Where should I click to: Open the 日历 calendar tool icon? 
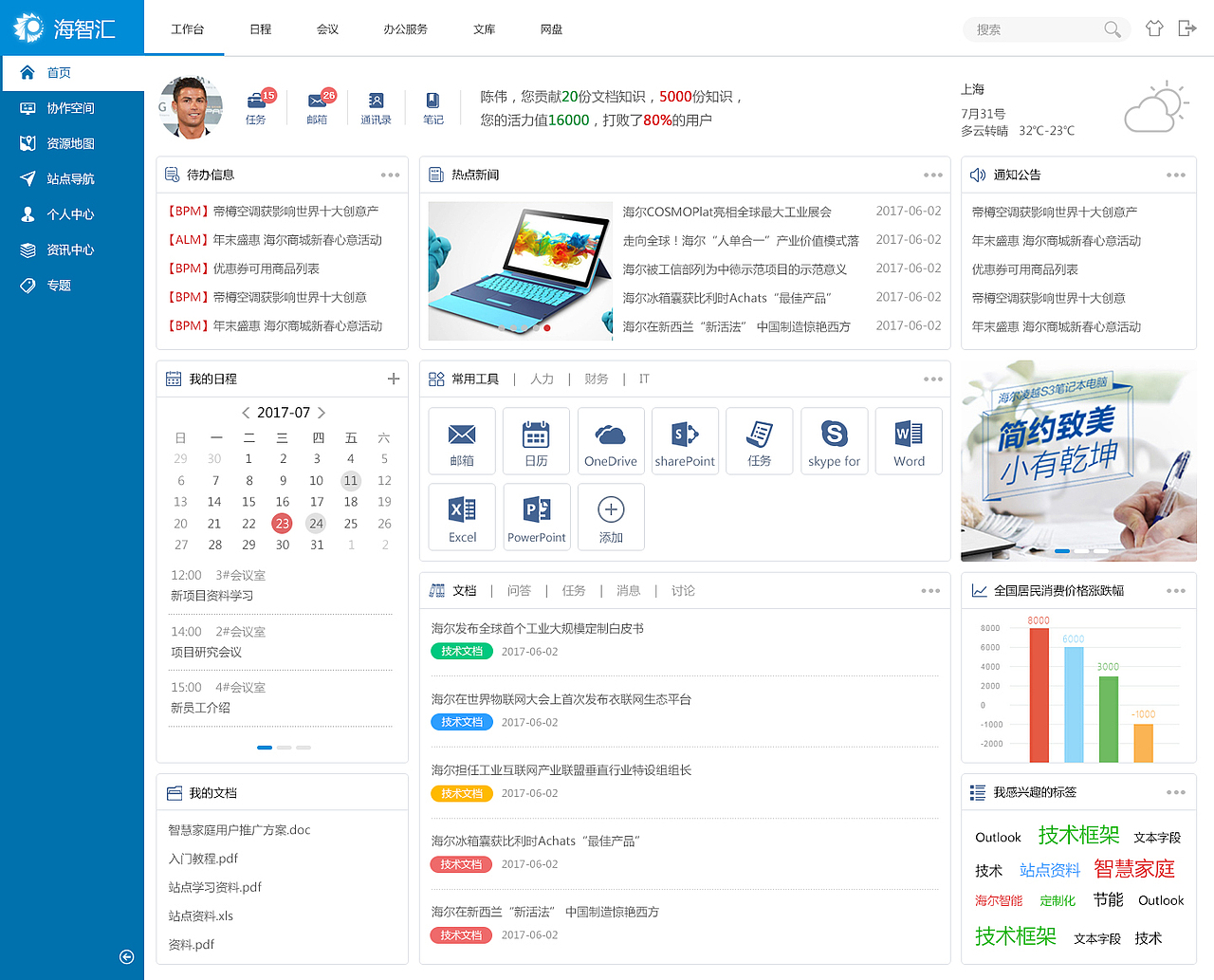pyautogui.click(x=536, y=440)
